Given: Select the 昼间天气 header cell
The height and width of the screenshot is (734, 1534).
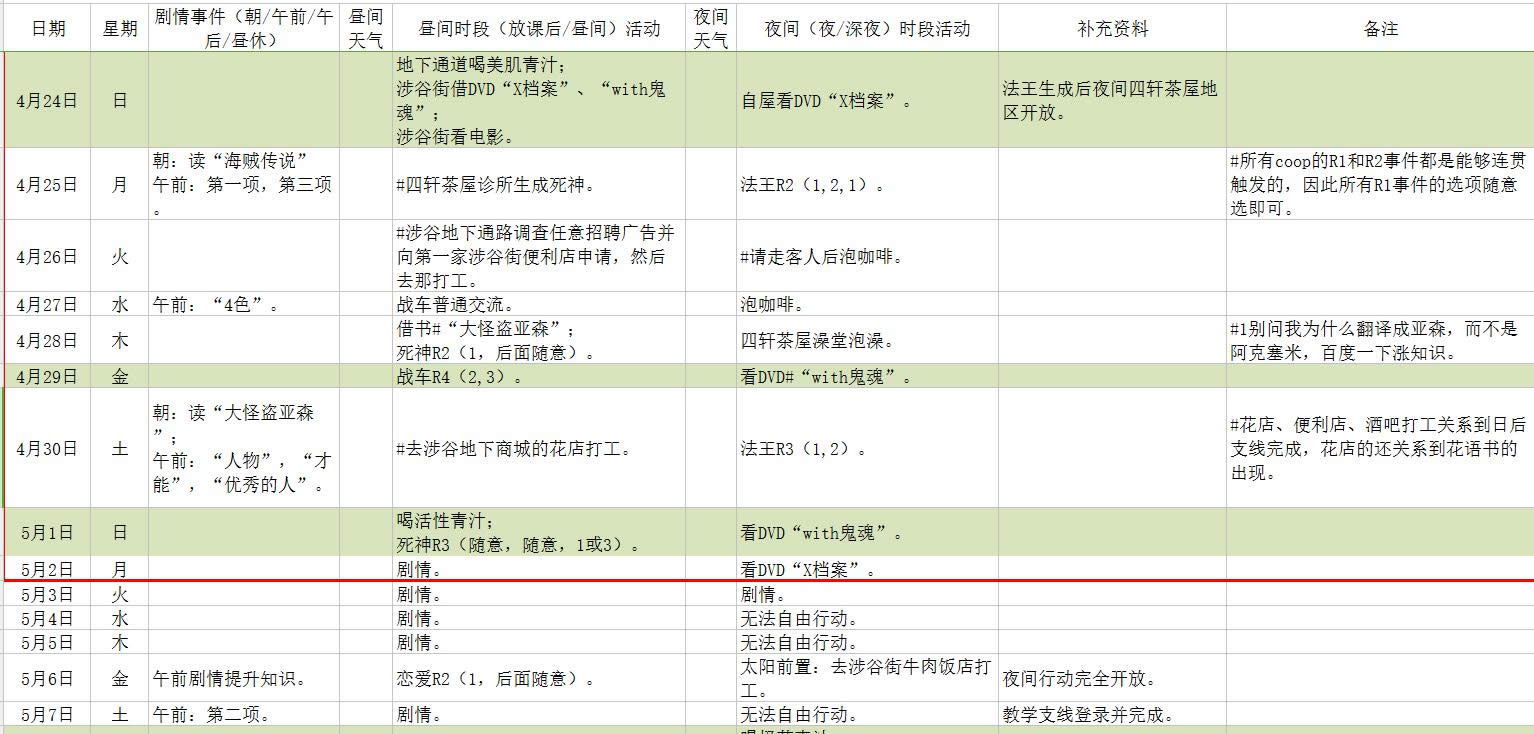Looking at the screenshot, I should pyautogui.click(x=367, y=28).
